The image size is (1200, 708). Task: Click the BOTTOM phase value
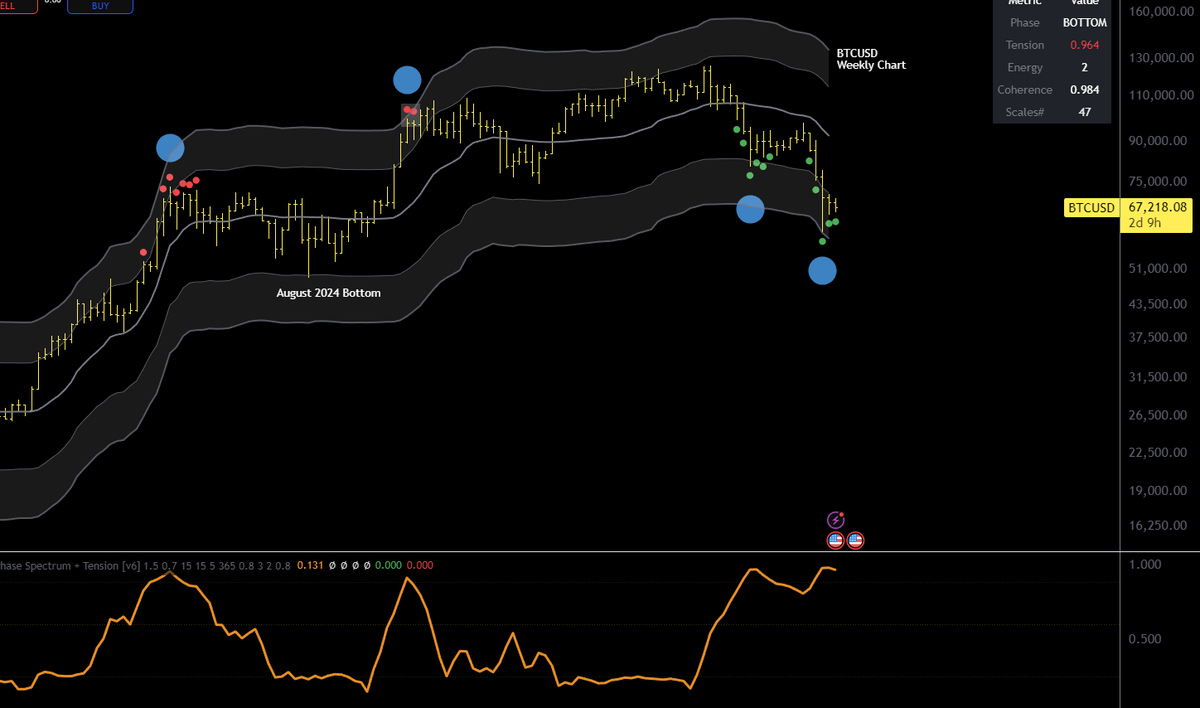[1084, 22]
